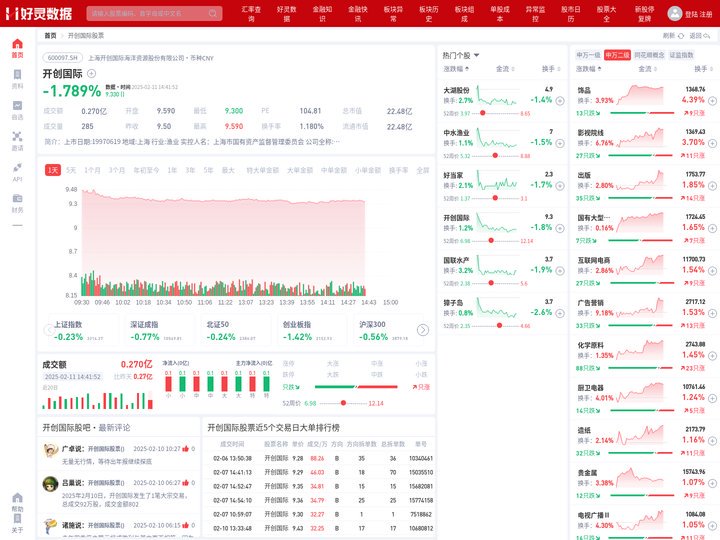Image resolution: width=720 pixels, height=540 pixels.
Task: Open the 关于 about sidebar icon
Action: click(17, 523)
